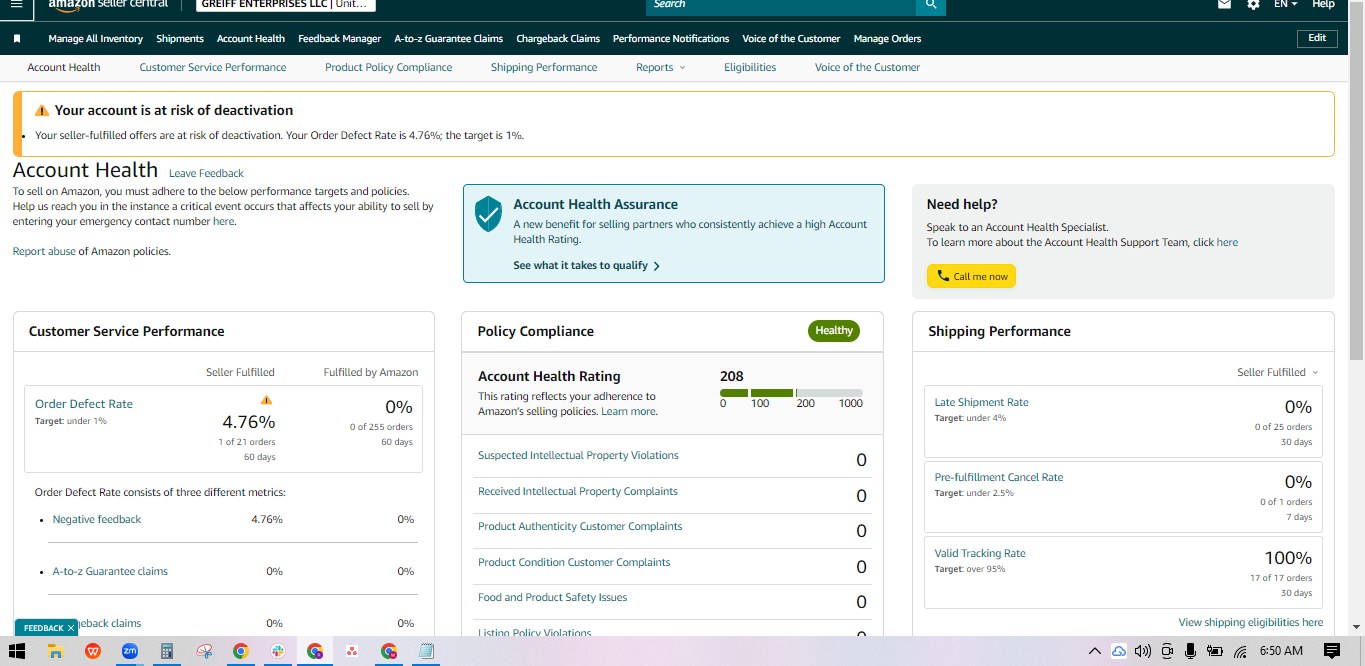Open File Explorer from taskbar
1365x666 pixels.
click(x=56, y=651)
